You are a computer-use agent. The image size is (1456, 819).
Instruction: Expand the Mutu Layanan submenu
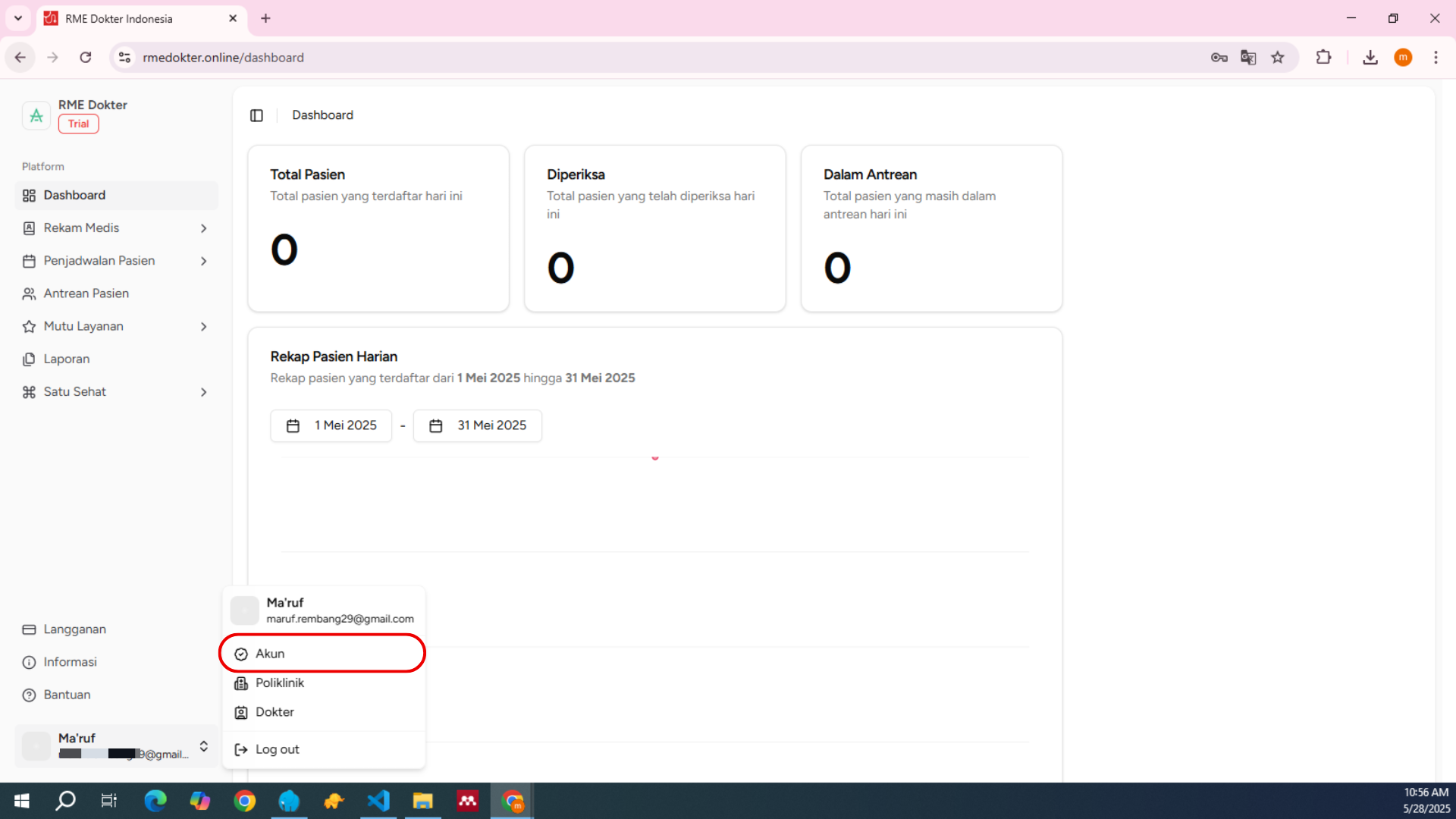203,327
